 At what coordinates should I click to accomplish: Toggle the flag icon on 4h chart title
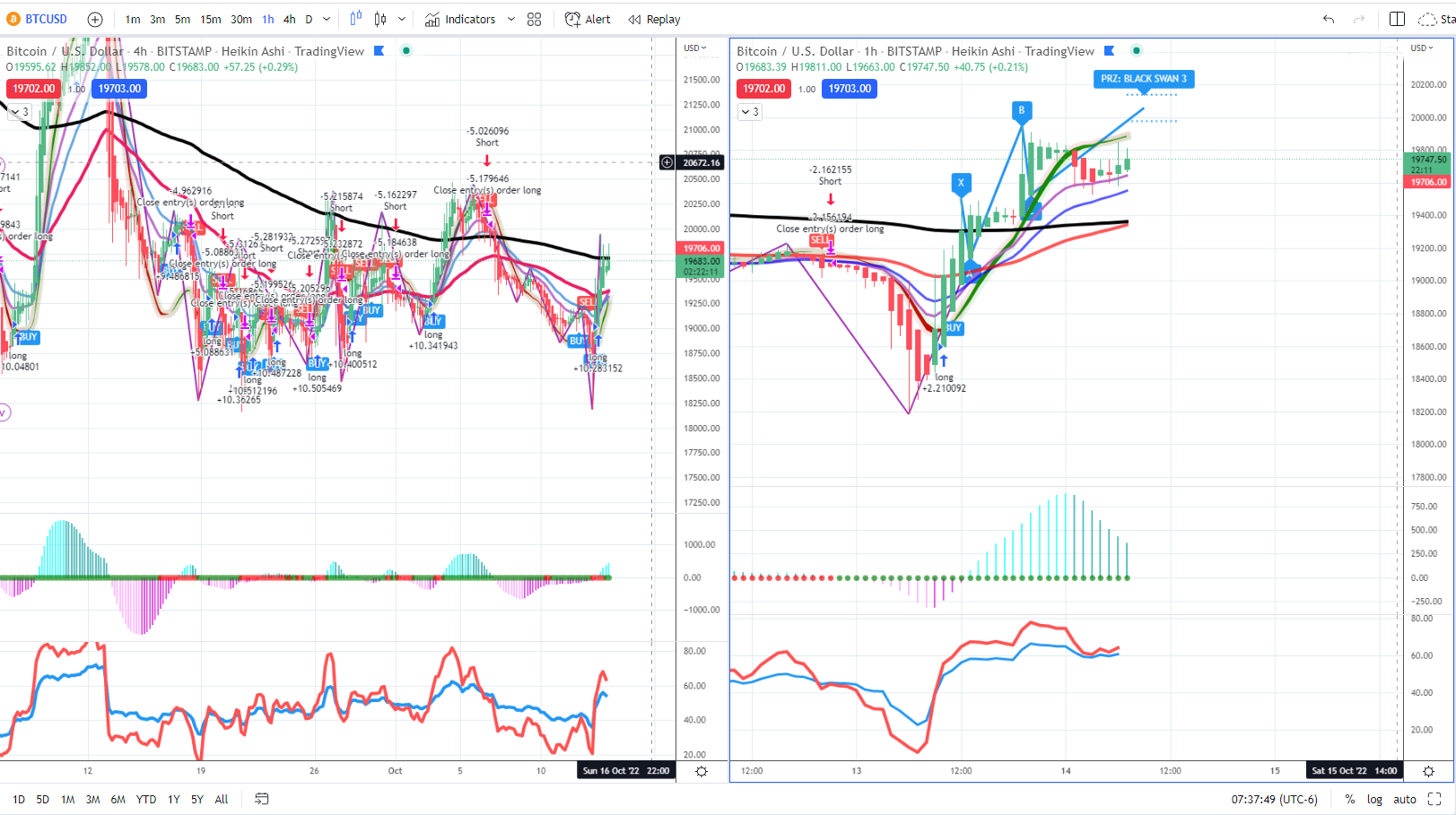379,51
